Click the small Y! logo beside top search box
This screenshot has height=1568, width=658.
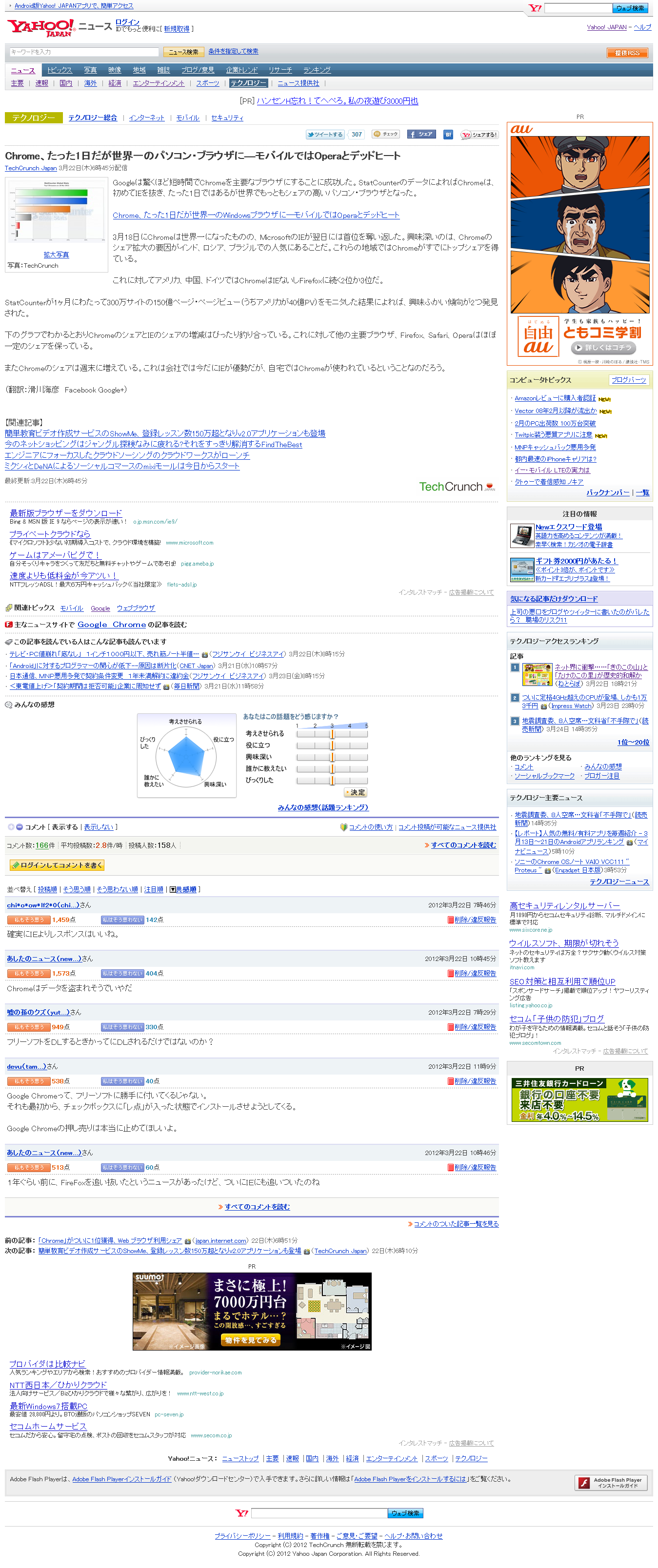point(535,8)
